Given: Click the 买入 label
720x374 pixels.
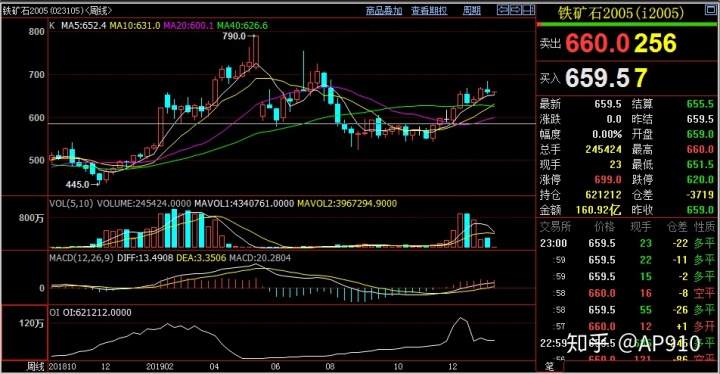Looking at the screenshot, I should (550, 79).
